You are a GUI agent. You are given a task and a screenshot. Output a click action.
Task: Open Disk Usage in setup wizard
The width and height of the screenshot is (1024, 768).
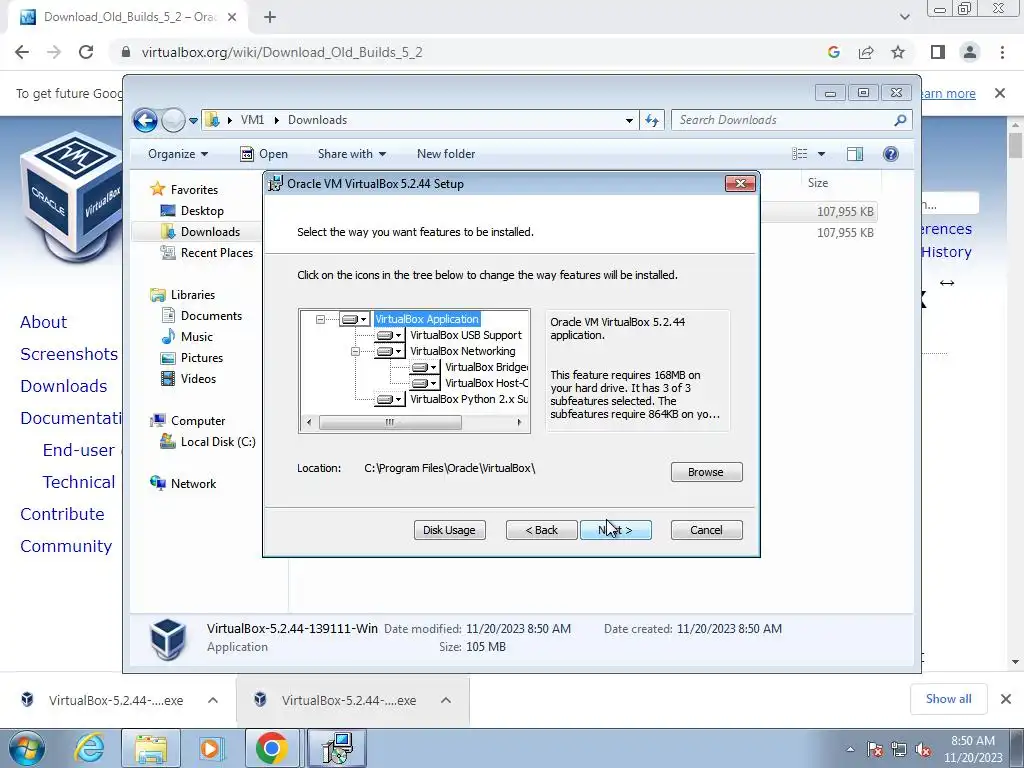(x=449, y=530)
